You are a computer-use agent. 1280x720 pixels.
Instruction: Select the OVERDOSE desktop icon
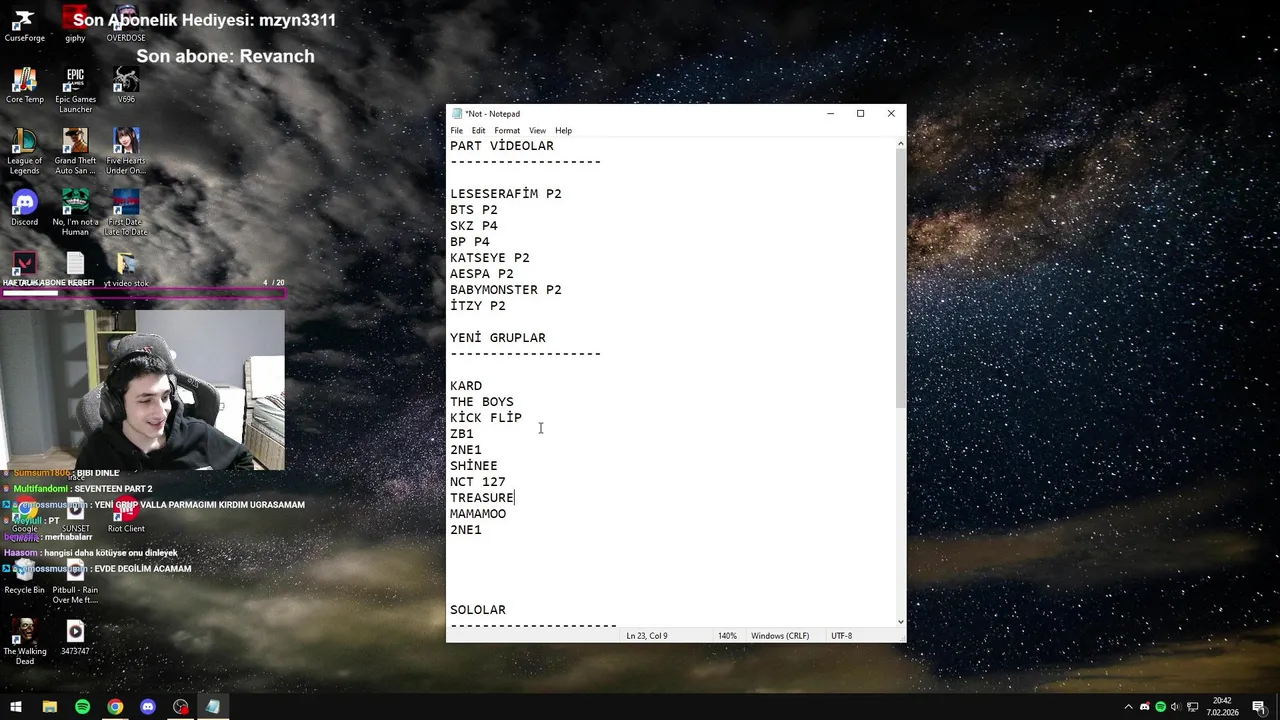point(126,25)
